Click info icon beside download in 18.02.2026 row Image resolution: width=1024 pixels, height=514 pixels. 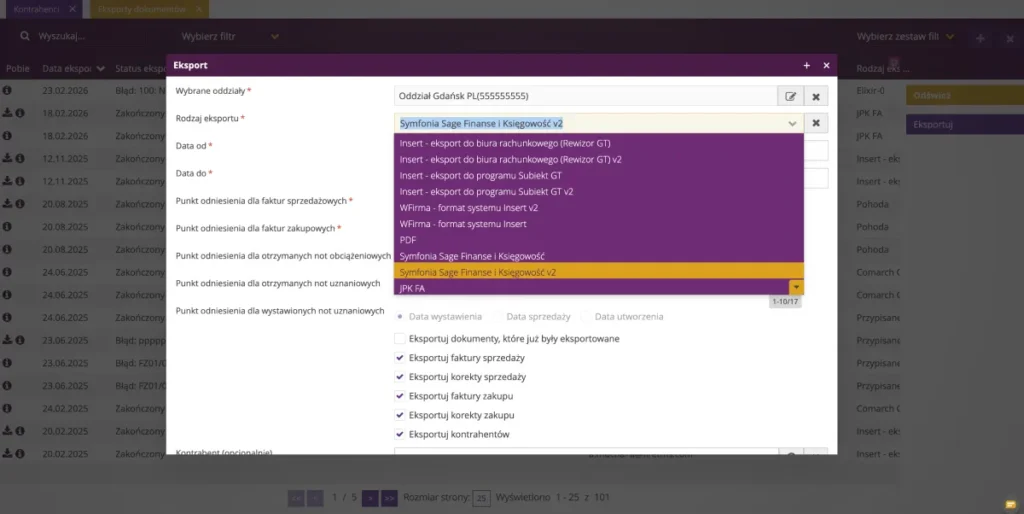coord(20,113)
